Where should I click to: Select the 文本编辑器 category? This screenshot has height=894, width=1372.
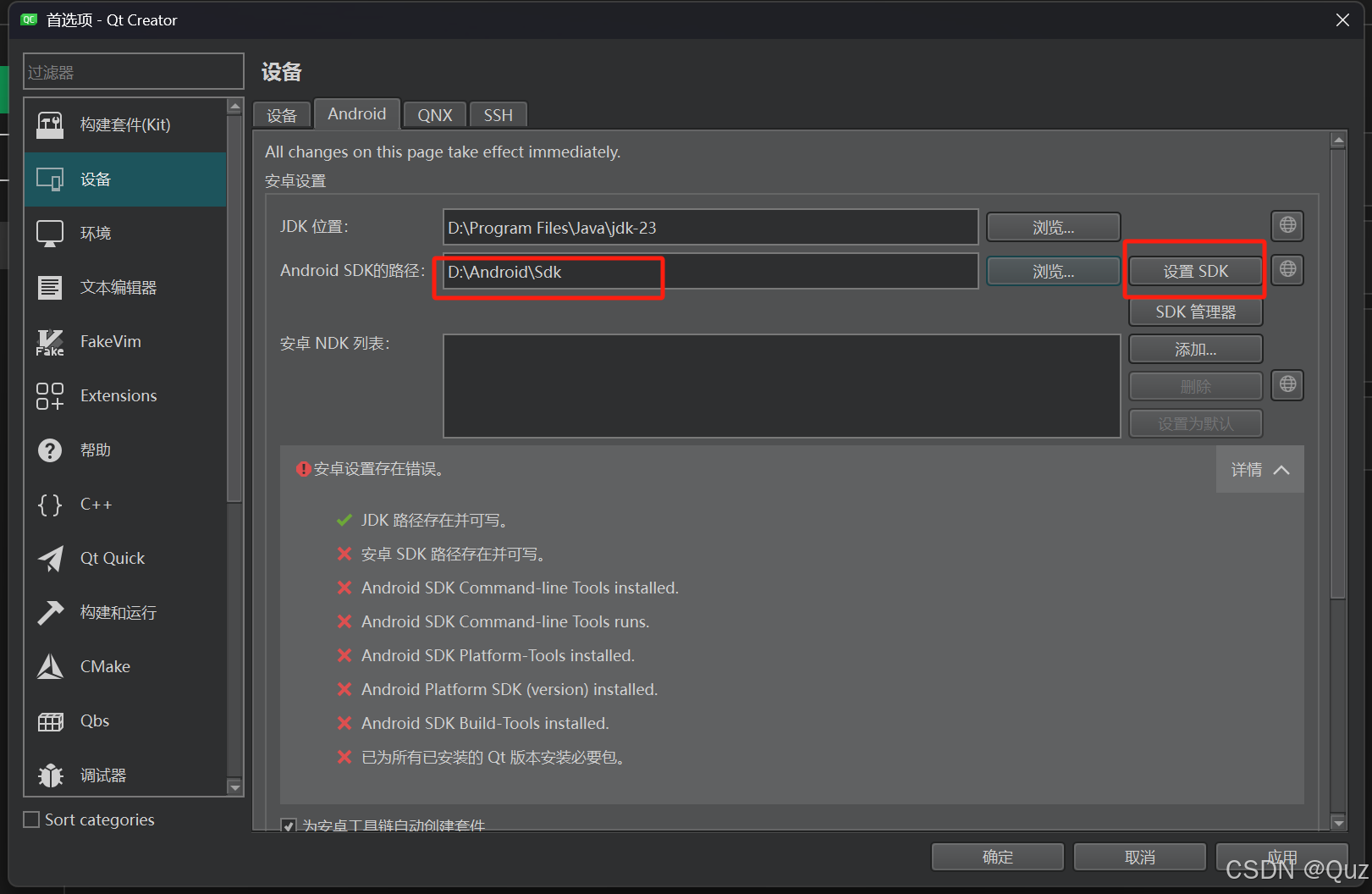click(x=125, y=288)
